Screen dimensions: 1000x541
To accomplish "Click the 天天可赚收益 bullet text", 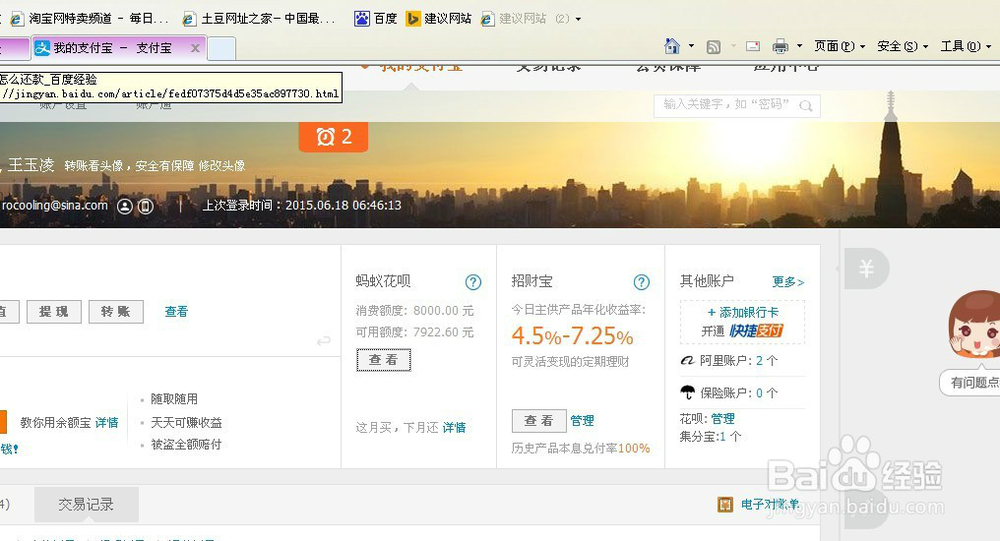I will pos(186,422).
